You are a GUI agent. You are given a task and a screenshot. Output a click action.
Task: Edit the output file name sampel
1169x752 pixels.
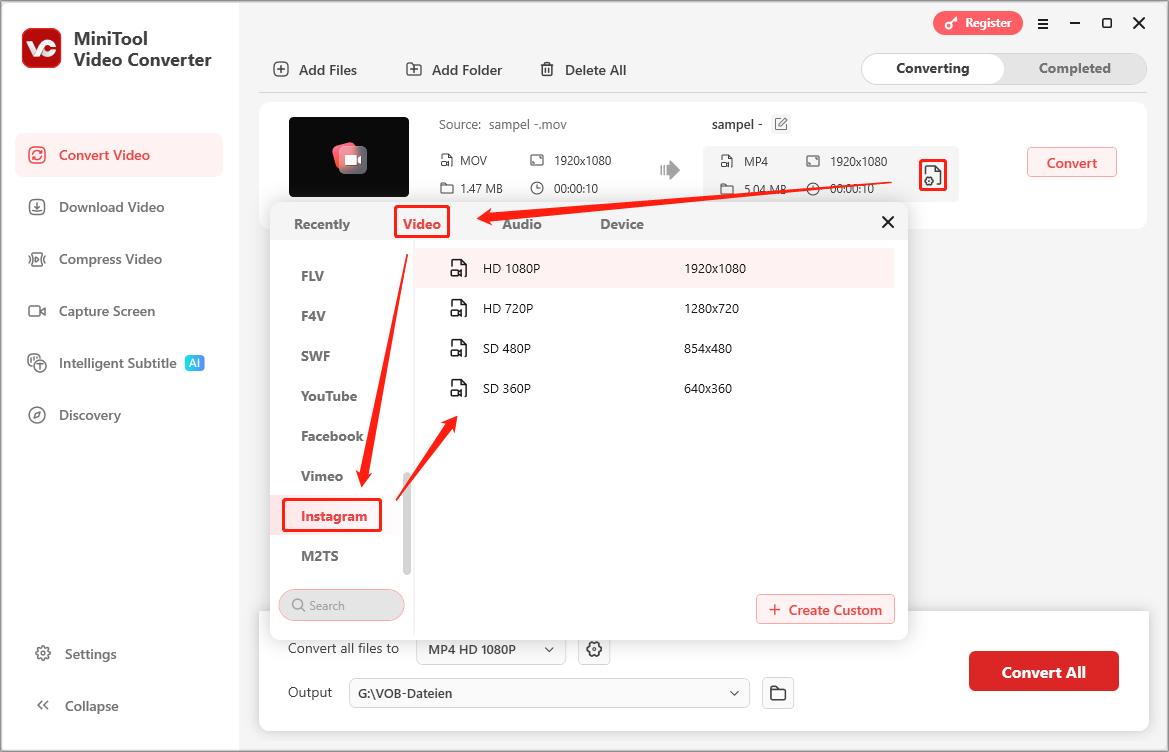pos(781,124)
